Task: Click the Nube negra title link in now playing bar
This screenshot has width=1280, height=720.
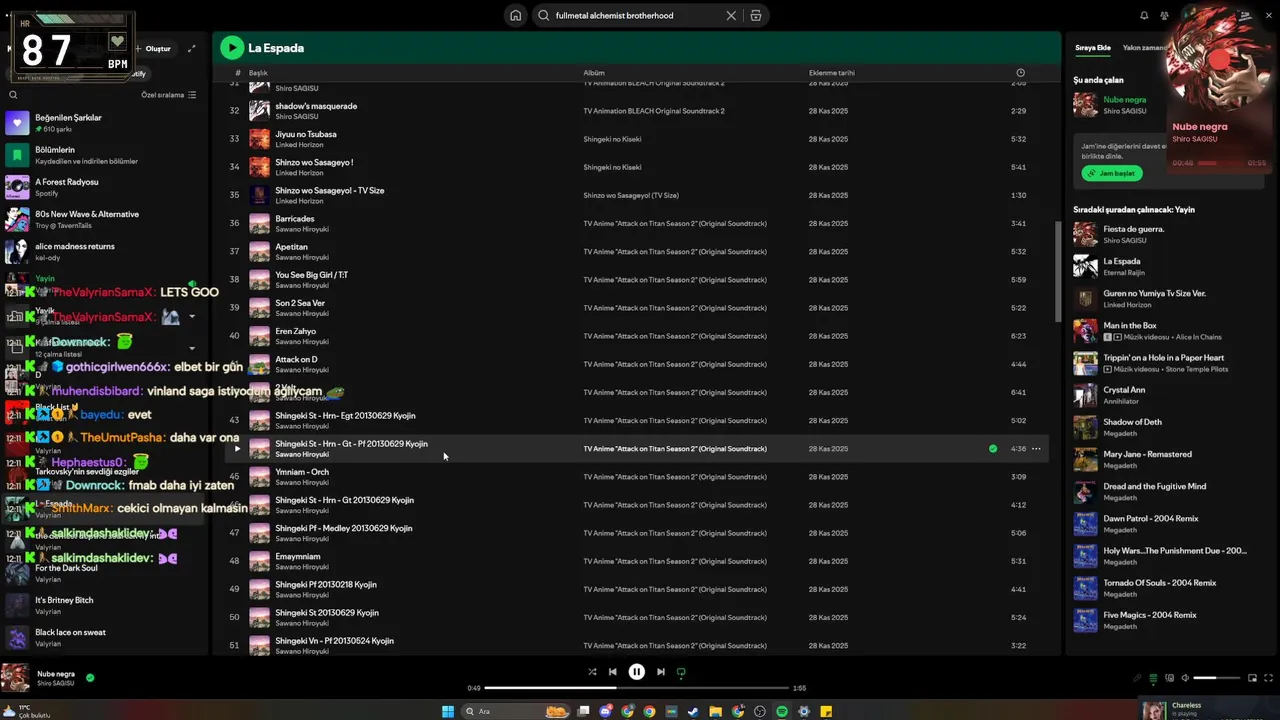Action: coord(56,674)
